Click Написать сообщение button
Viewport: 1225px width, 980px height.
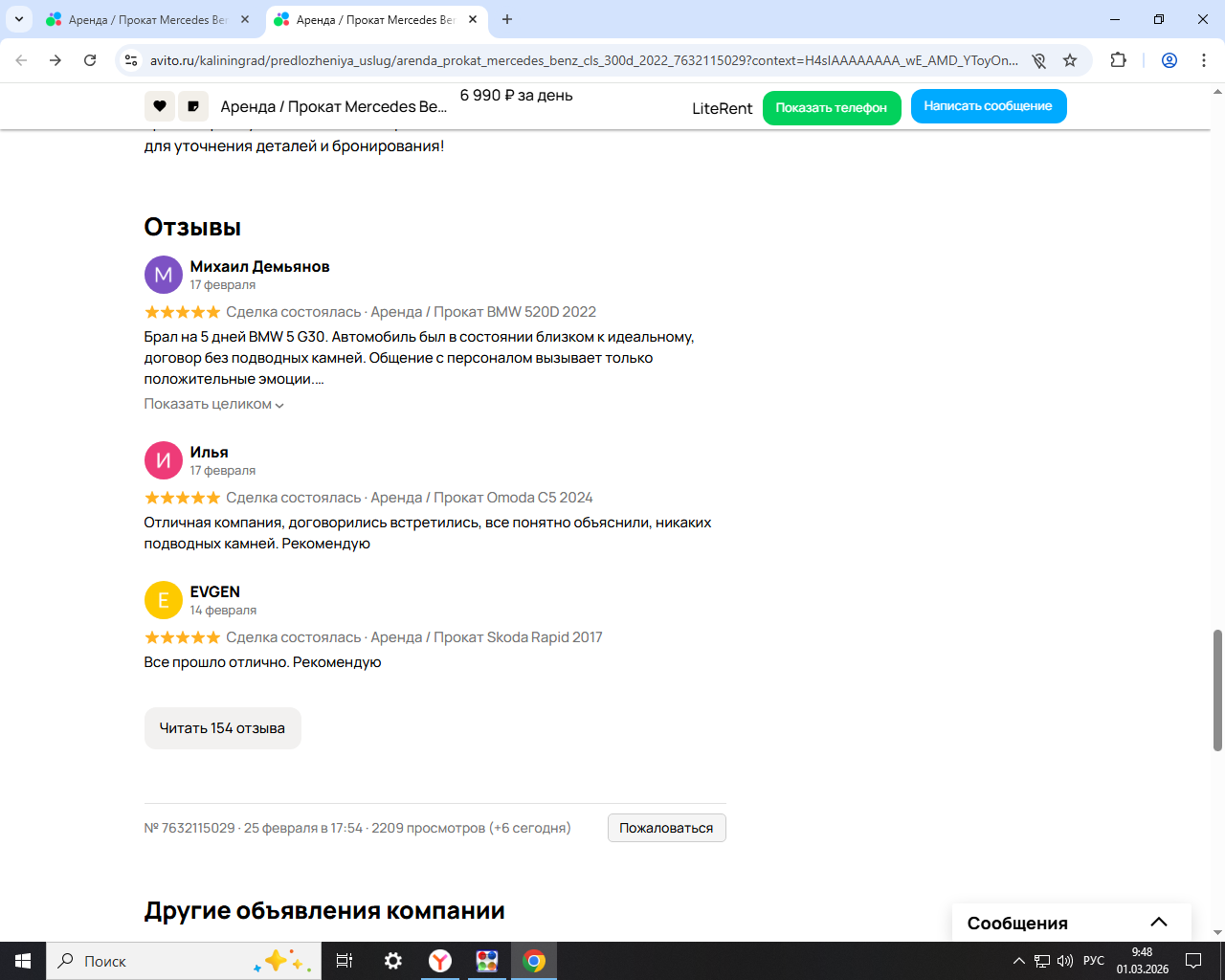click(989, 106)
